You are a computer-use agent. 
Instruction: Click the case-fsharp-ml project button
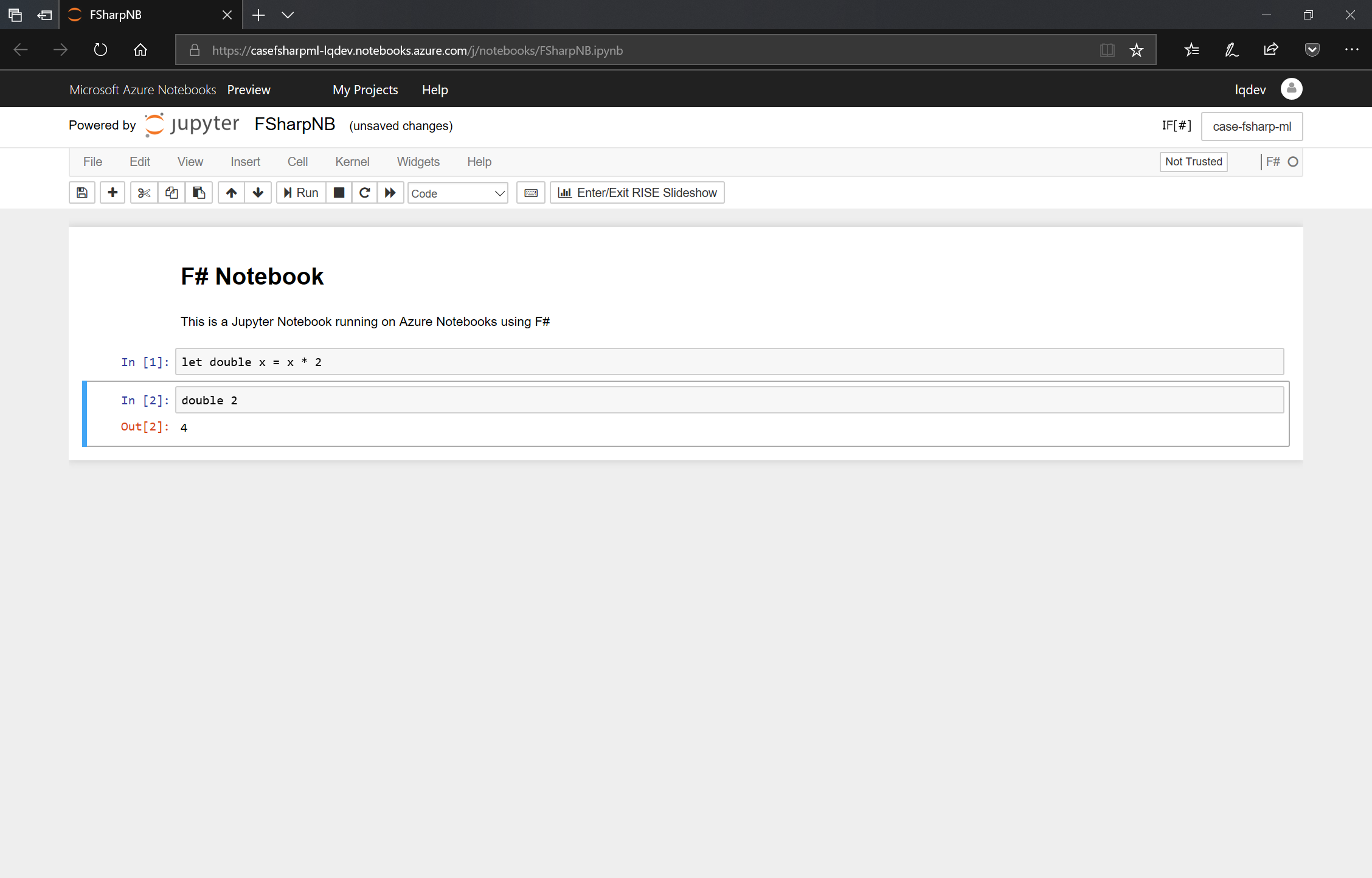tap(1252, 126)
